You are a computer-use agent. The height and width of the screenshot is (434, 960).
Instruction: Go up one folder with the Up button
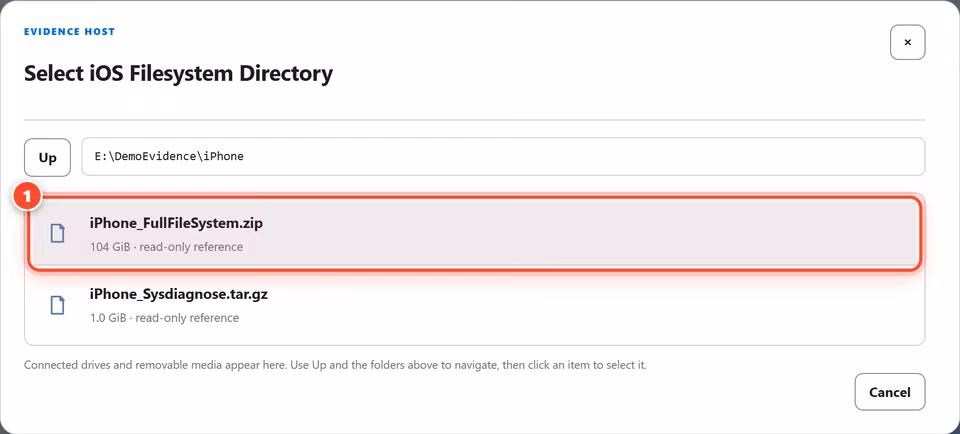point(47,158)
